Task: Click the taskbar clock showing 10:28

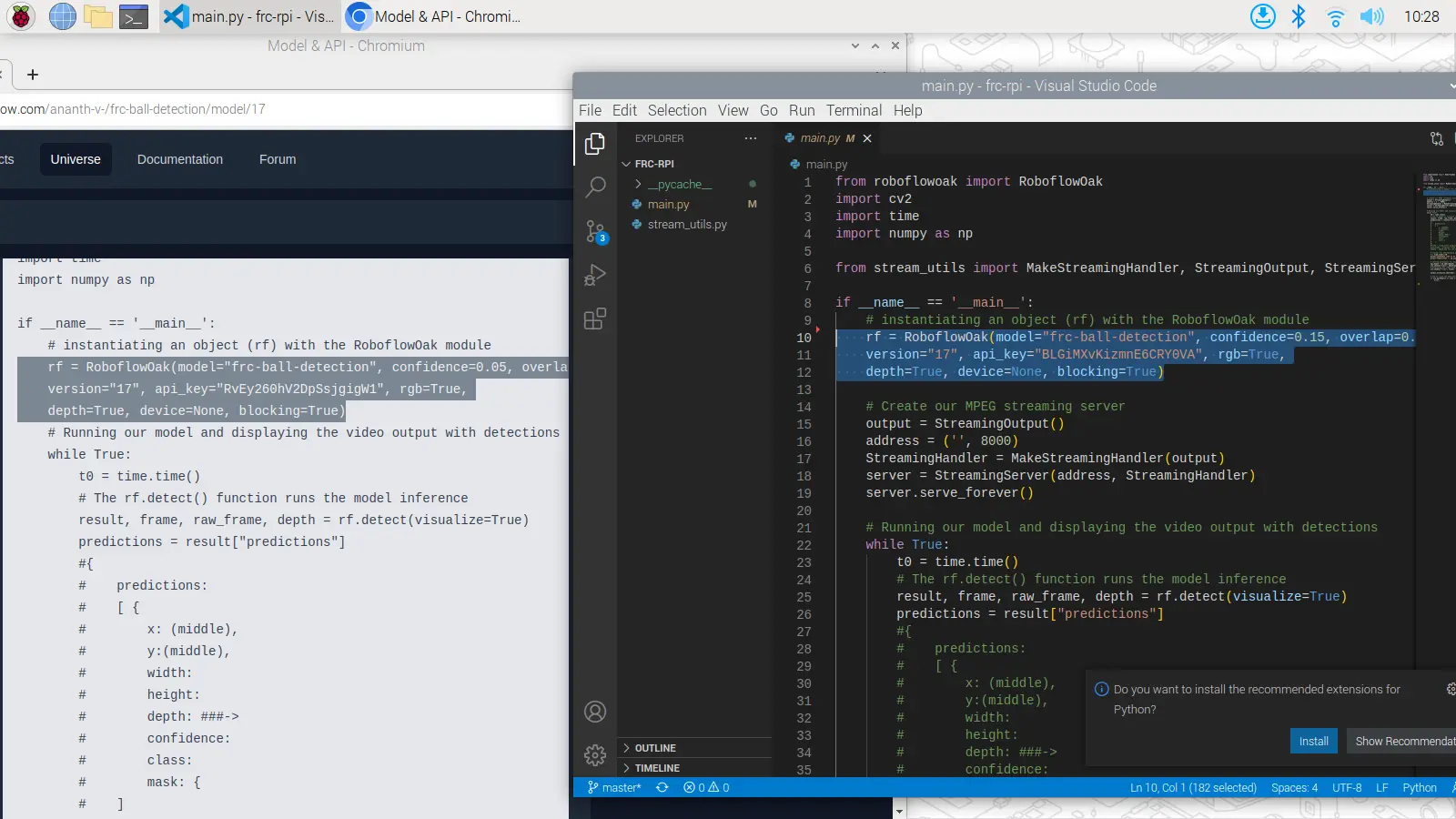Action: 1421,16
